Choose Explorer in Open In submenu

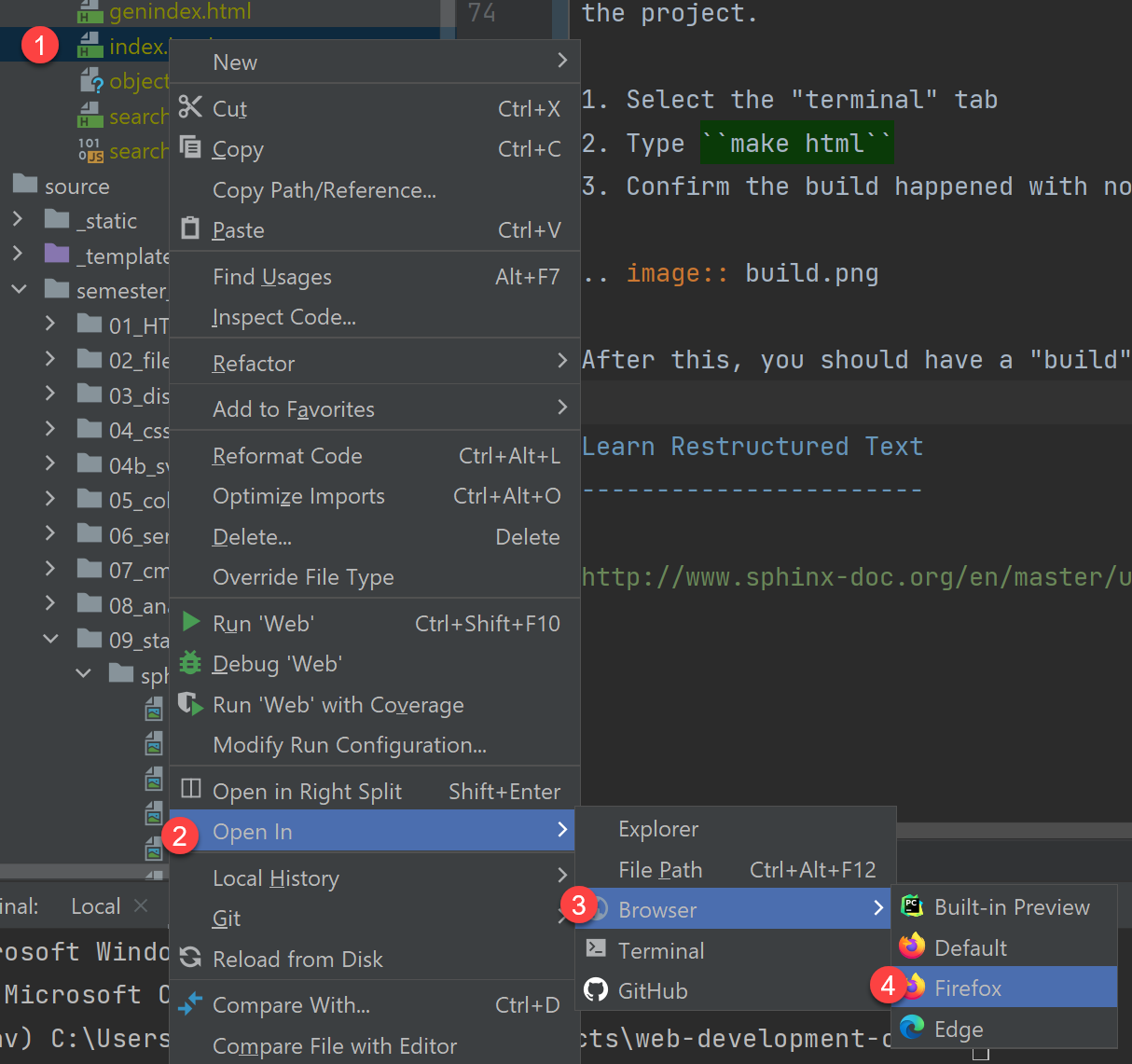coord(735,828)
